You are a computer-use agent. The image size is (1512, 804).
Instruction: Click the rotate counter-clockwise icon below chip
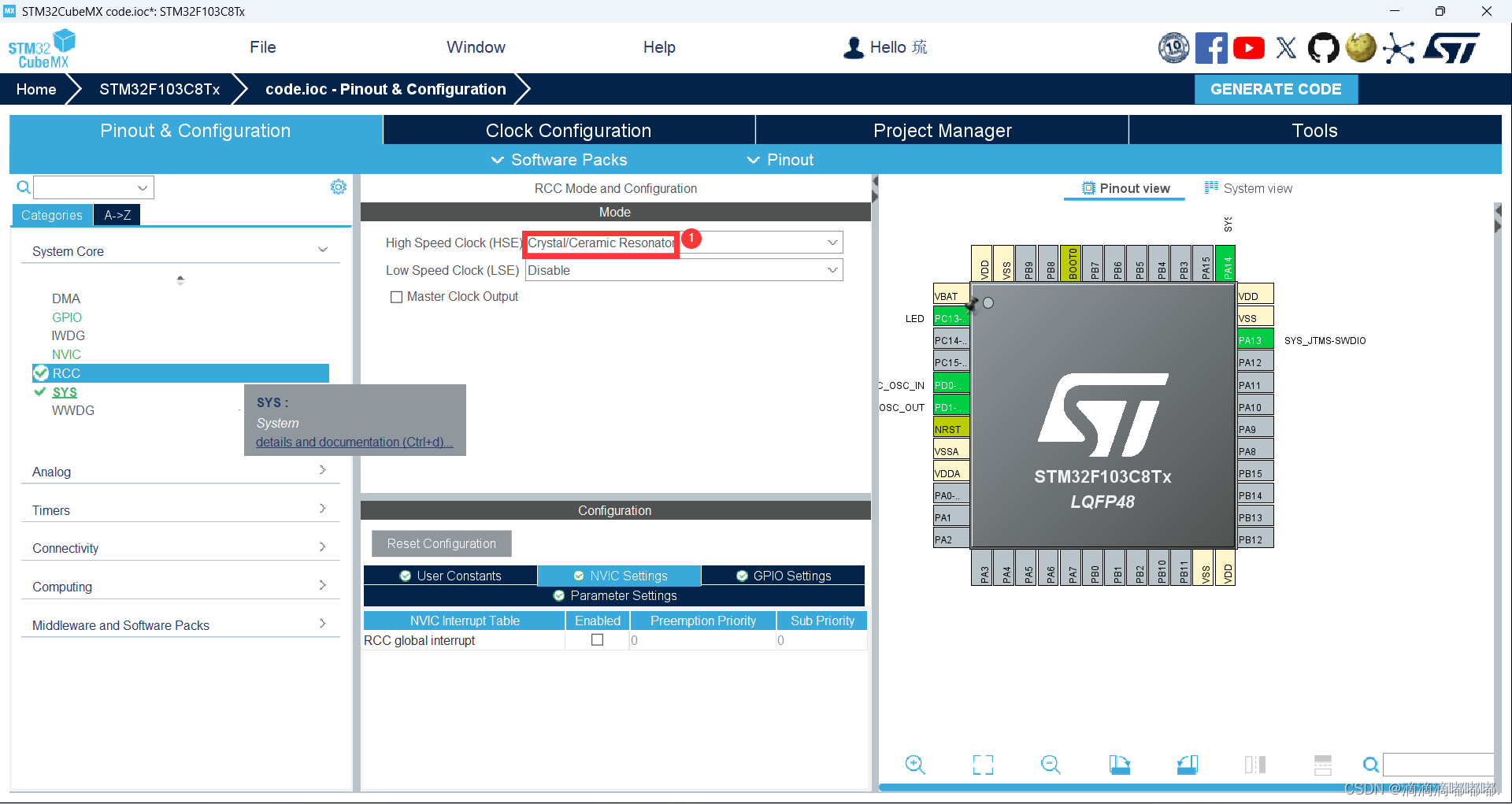[1188, 764]
